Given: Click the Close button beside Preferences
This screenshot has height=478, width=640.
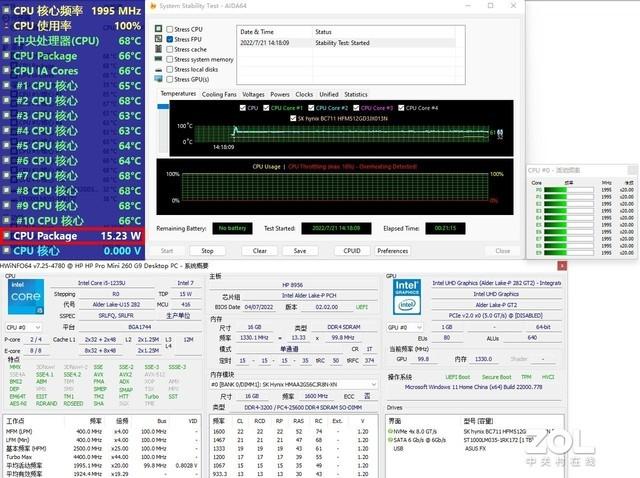Looking at the screenshot, I should (x=503, y=251).
